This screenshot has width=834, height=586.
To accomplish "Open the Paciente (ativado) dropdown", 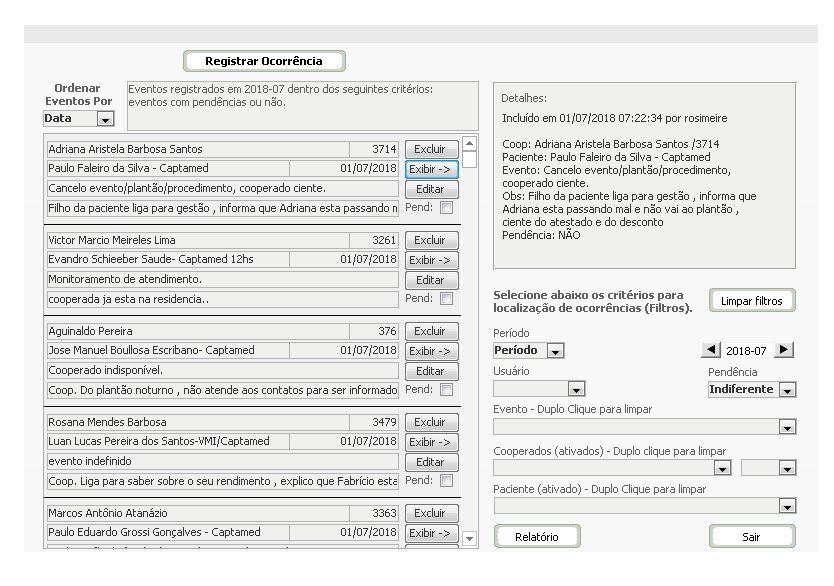I will [787, 506].
